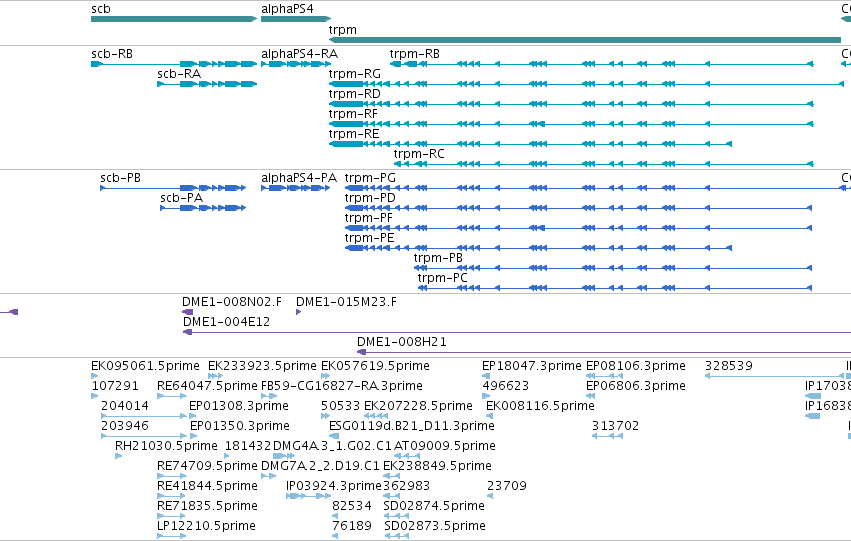Viewport: 851px width, 541px height.
Task: Select the EP18047.3prime EST label
Action: 532,366
